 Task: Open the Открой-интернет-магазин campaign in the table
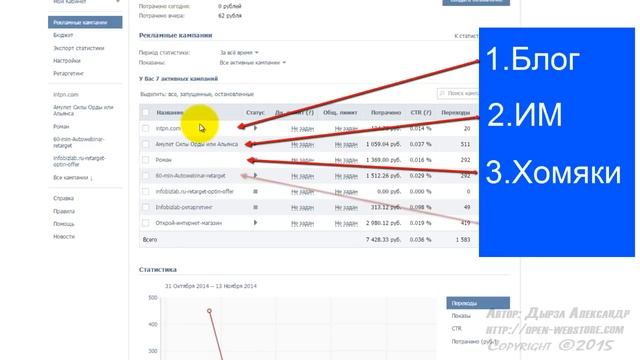(189, 223)
